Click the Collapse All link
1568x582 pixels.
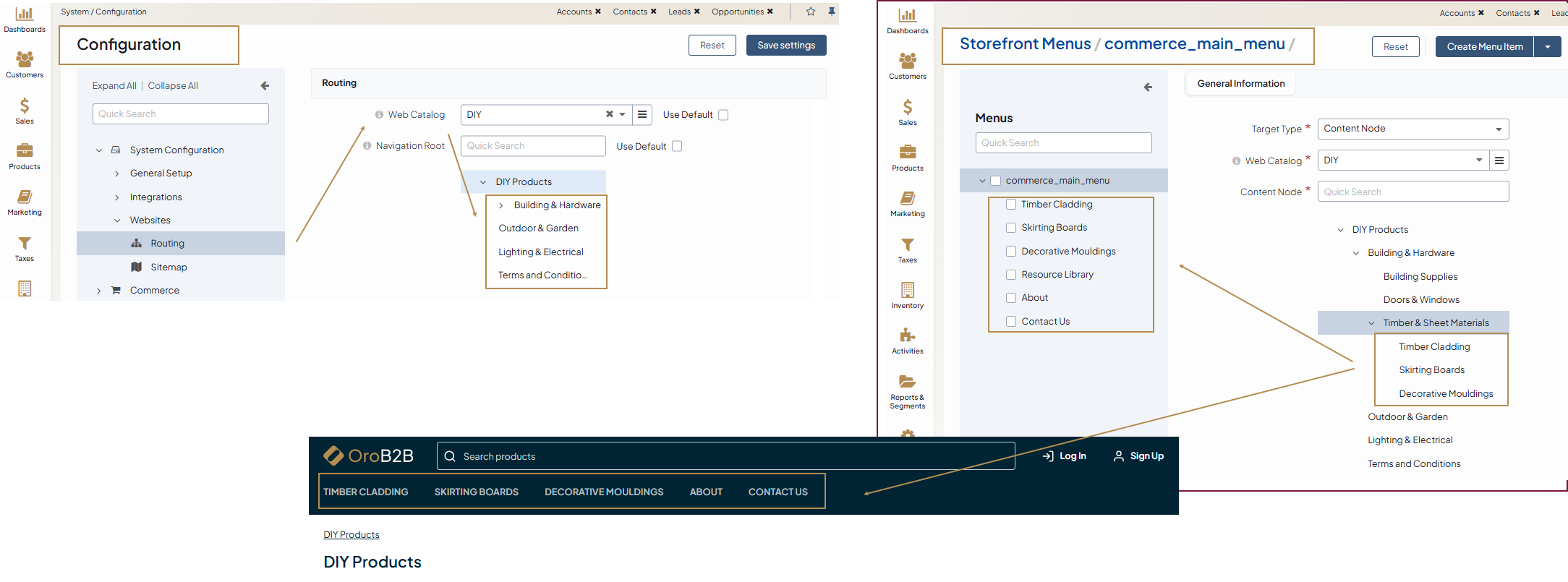pyautogui.click(x=173, y=85)
